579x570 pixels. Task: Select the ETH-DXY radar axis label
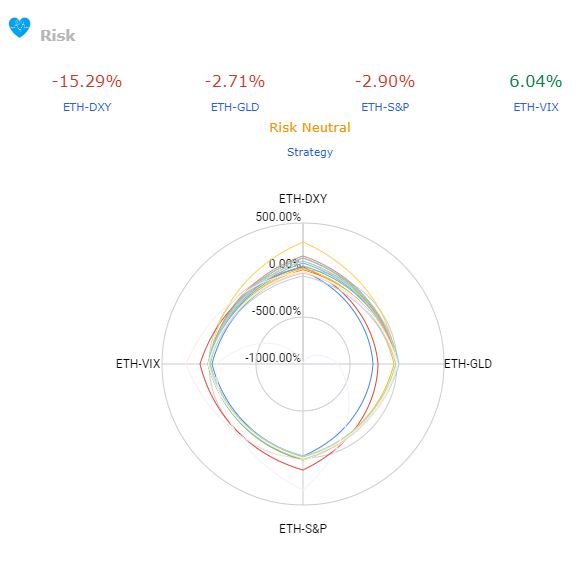tap(303, 199)
